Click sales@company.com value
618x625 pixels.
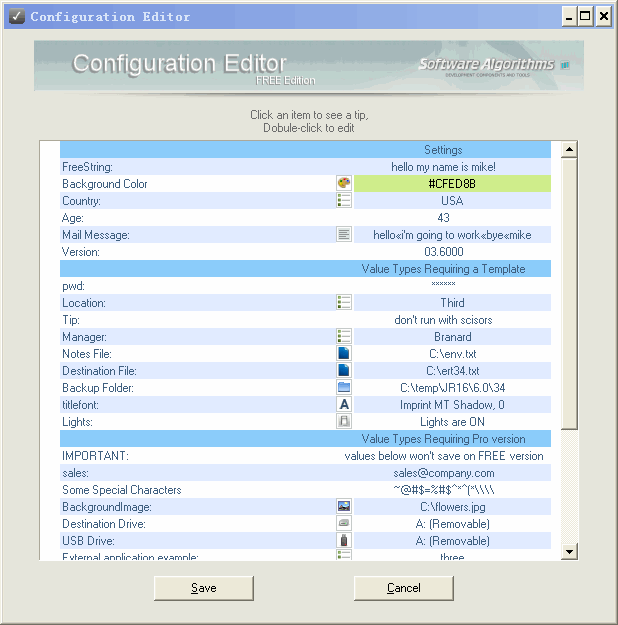(444, 473)
